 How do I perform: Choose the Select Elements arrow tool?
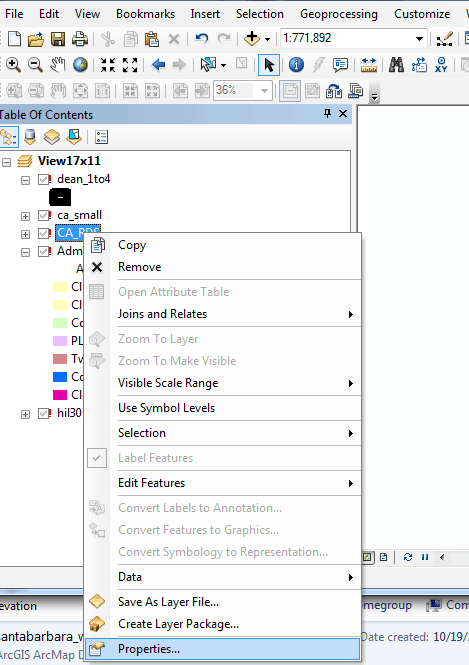point(269,65)
